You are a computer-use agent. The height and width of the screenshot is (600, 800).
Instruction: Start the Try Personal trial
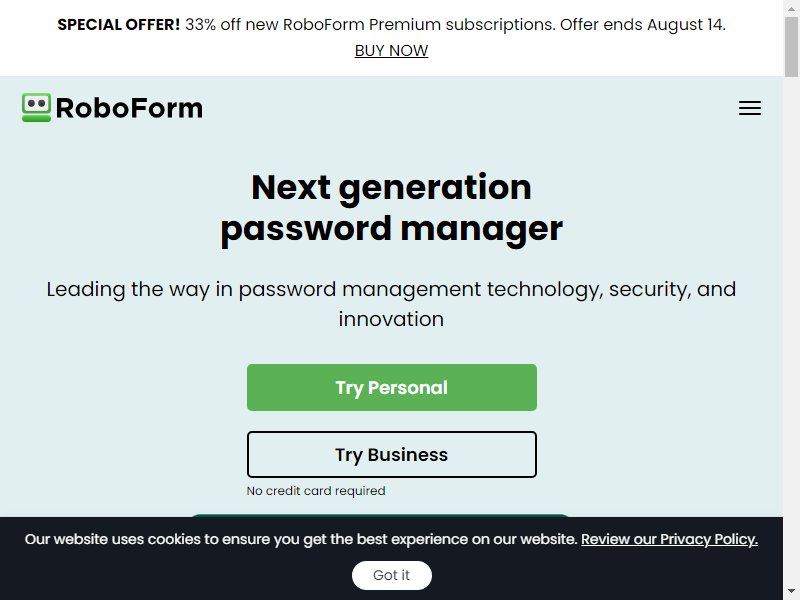[x=392, y=387]
